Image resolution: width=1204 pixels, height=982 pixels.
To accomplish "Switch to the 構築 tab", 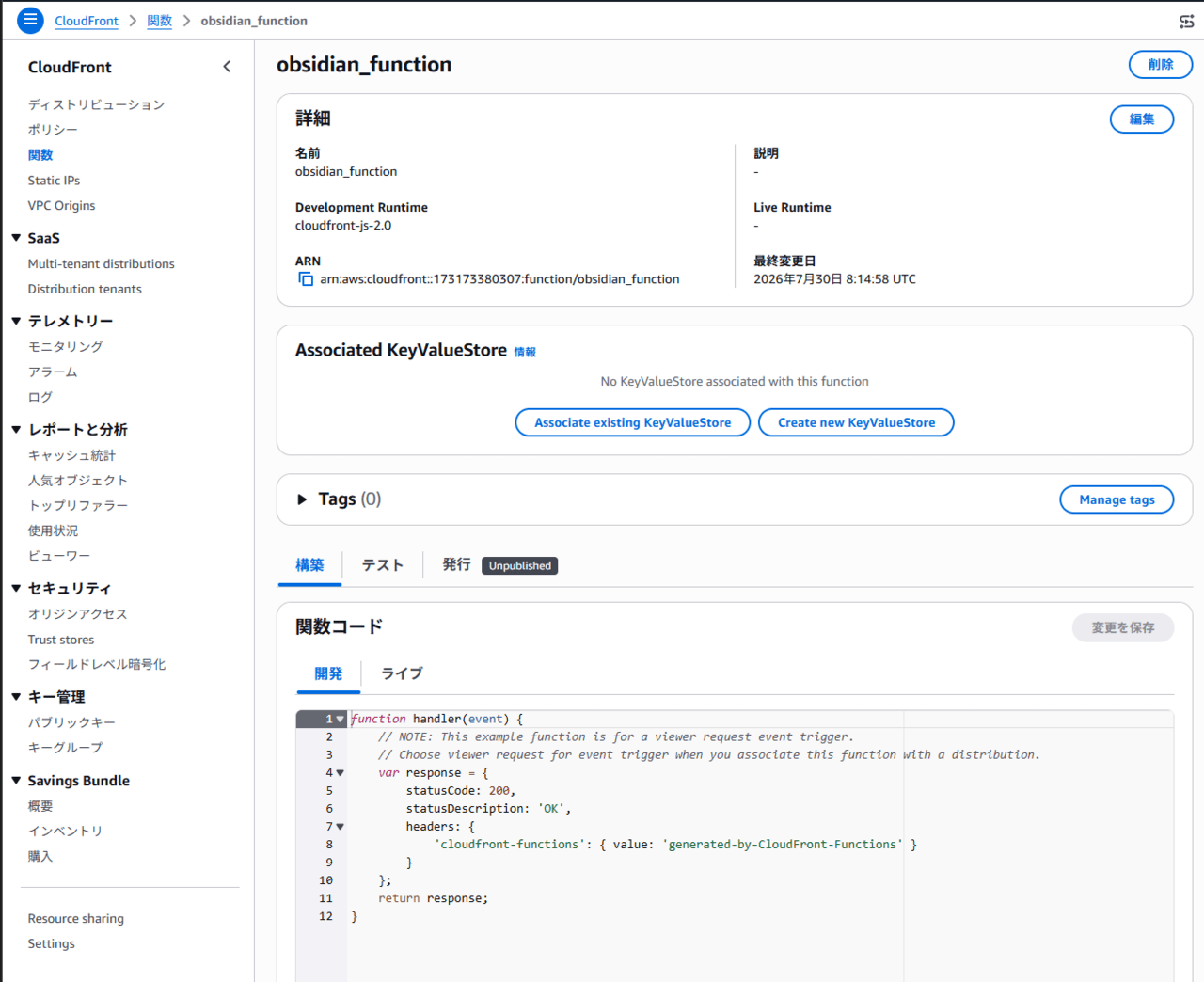I will point(309,565).
